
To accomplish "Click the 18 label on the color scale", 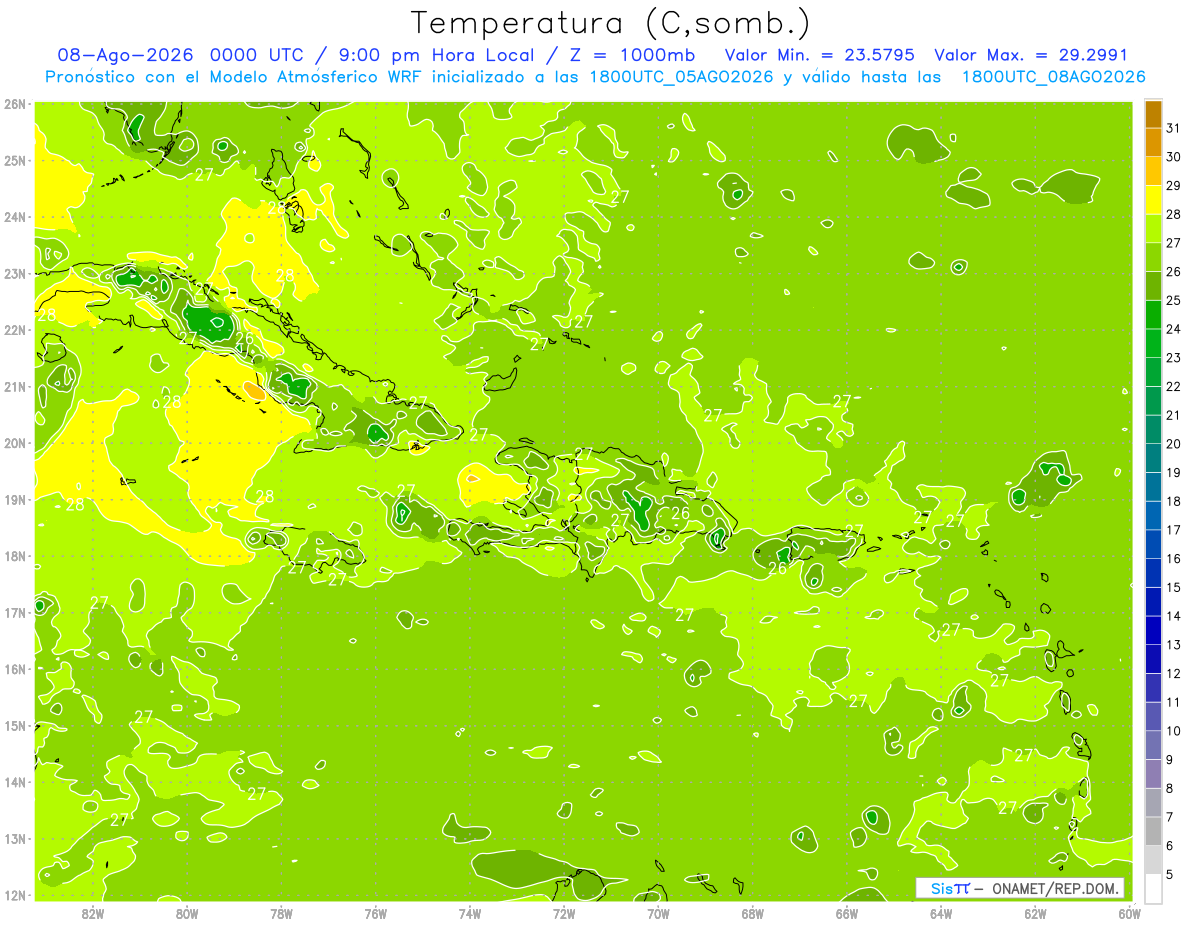I will coord(1173,501).
